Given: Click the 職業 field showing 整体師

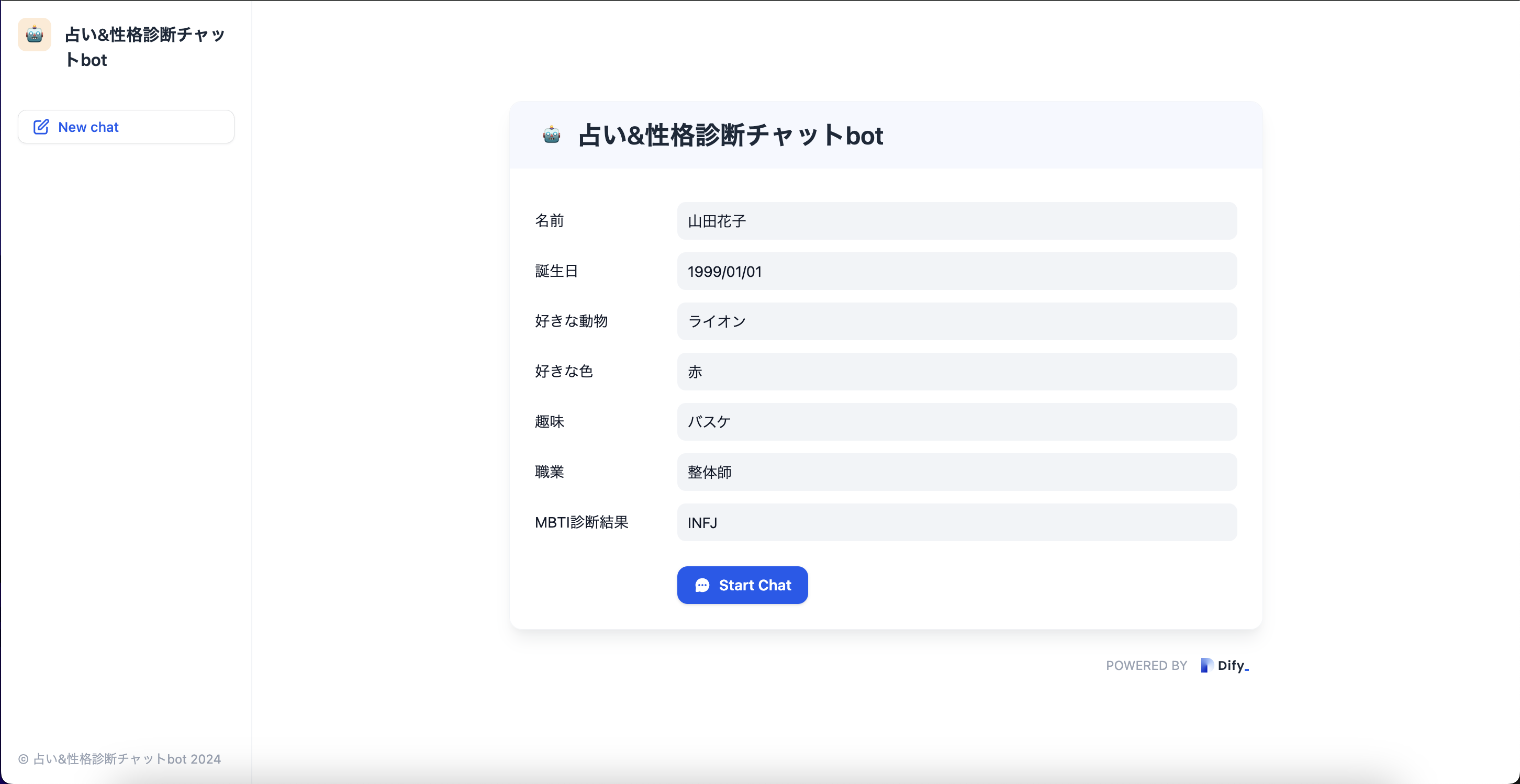Looking at the screenshot, I should [x=956, y=472].
